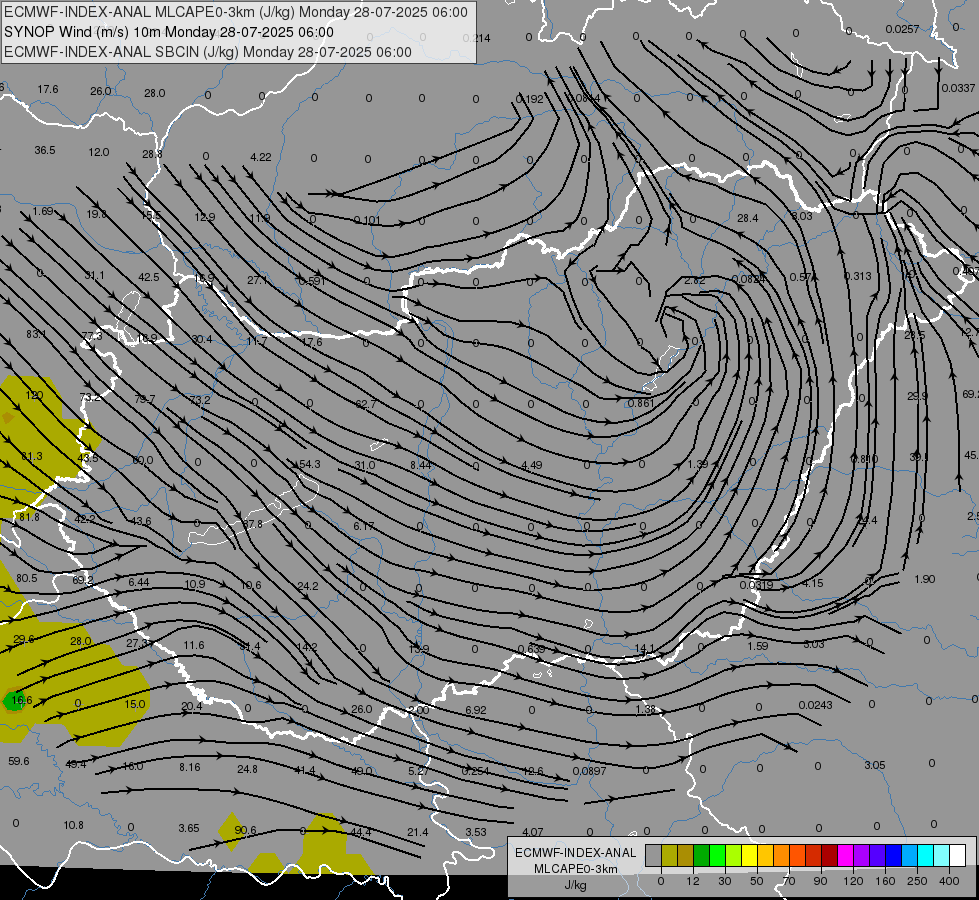Select the SYNOP Wind 10m header line
Image resolution: width=979 pixels, height=900 pixels.
click(169, 32)
